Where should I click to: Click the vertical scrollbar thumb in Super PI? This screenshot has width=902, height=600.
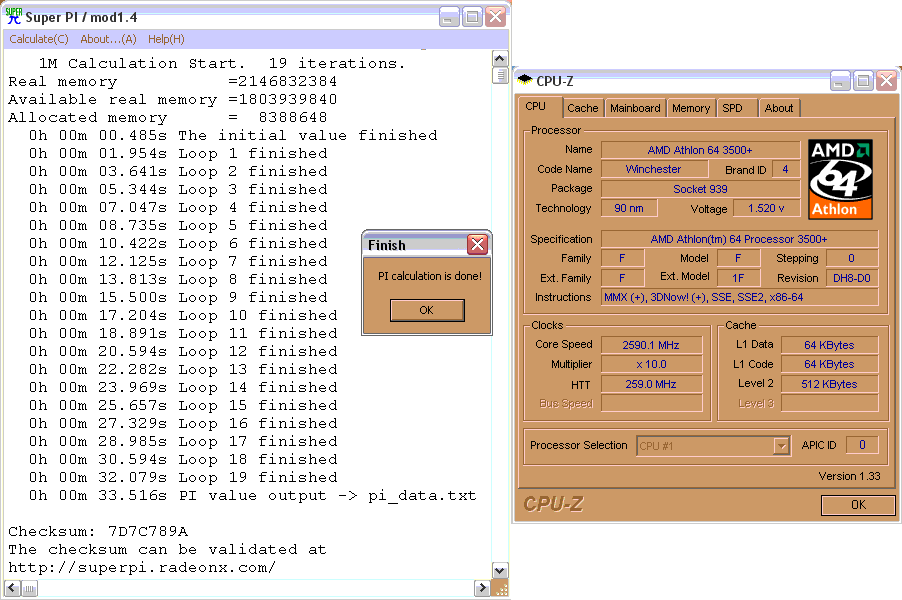500,75
